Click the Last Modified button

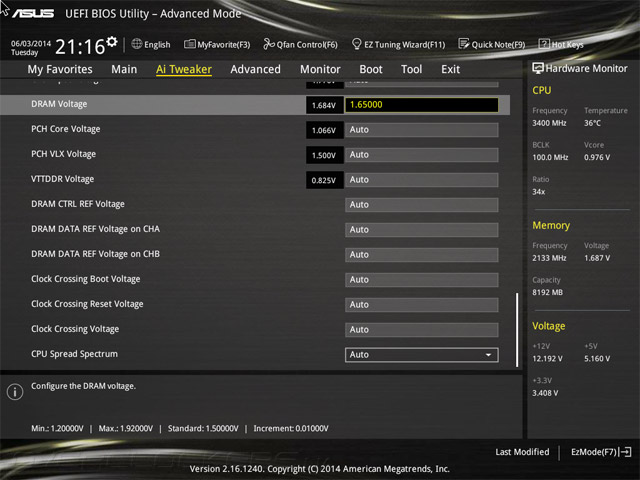point(522,452)
